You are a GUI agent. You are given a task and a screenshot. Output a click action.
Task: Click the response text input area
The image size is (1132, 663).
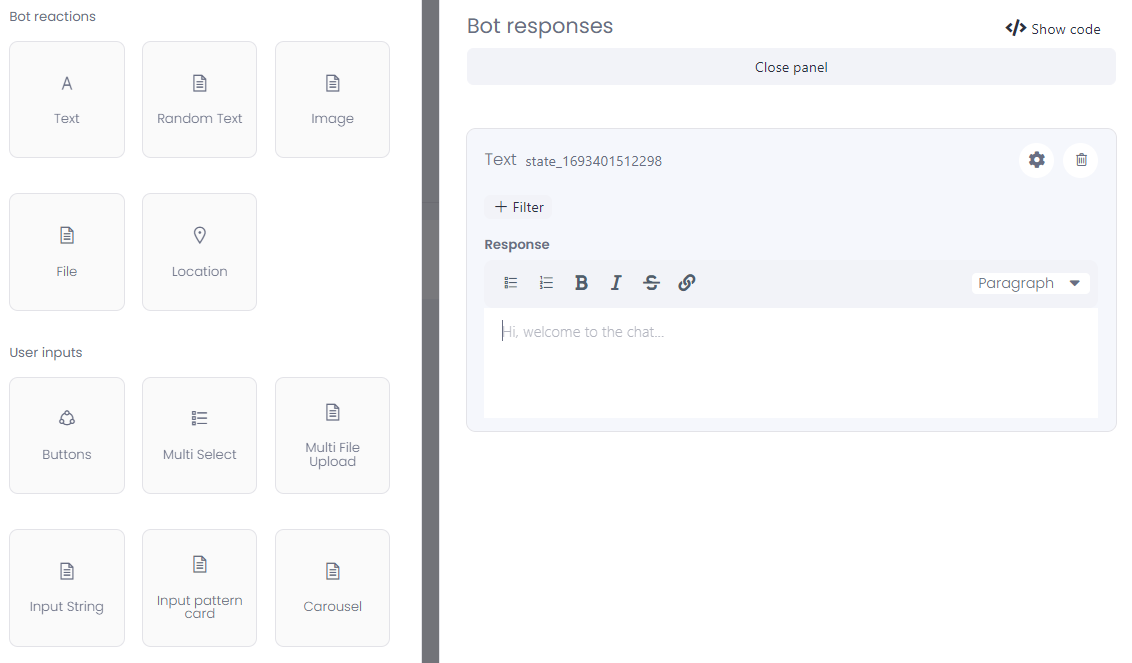(790, 361)
